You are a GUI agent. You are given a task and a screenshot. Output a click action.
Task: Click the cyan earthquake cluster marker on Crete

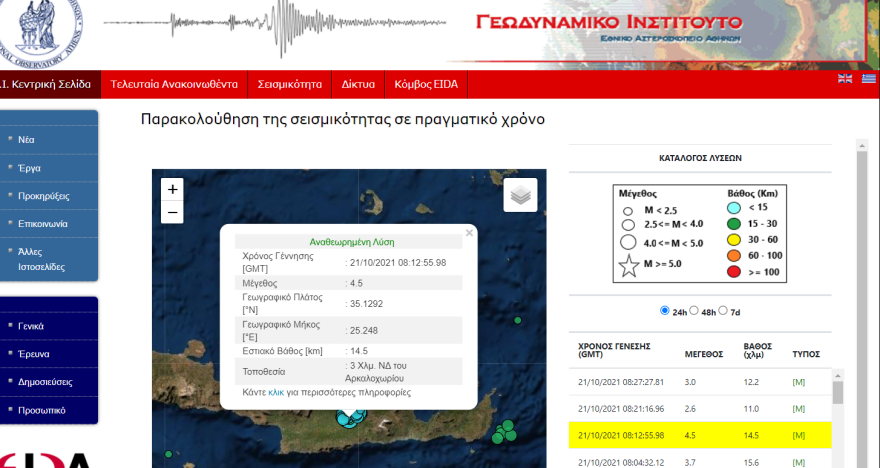(350, 419)
